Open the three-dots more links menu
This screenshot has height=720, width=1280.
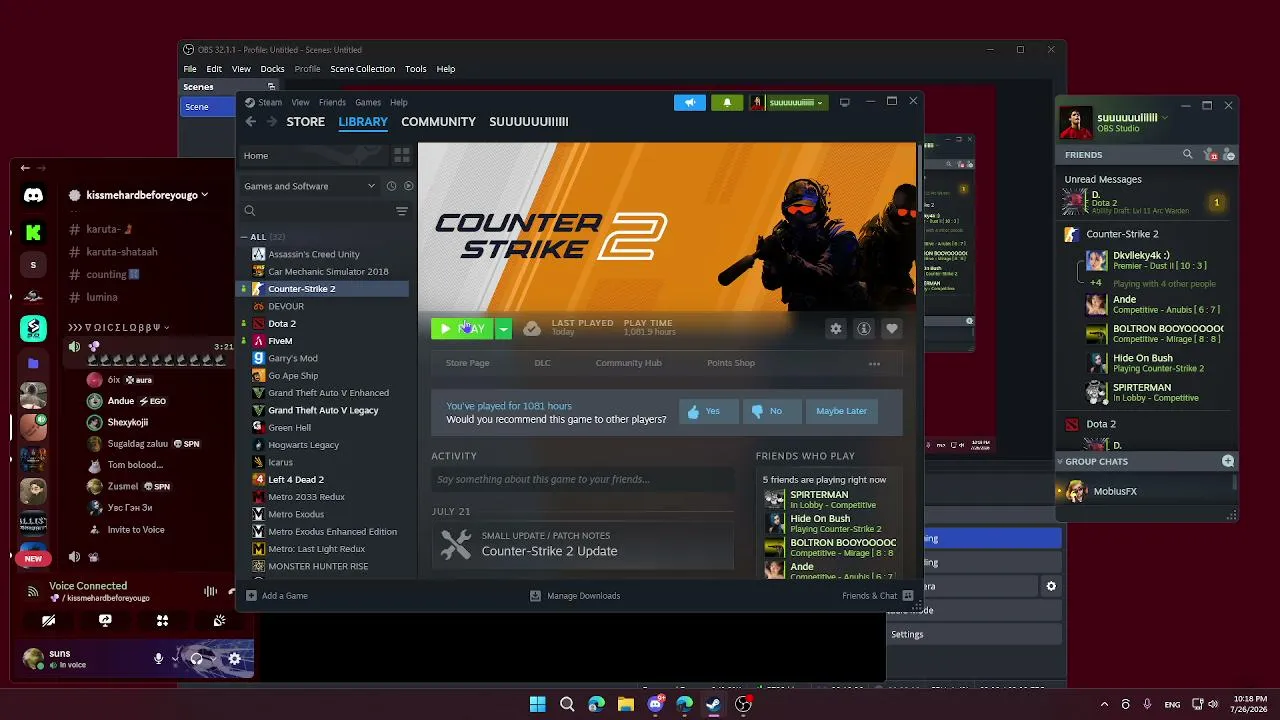[874, 364]
